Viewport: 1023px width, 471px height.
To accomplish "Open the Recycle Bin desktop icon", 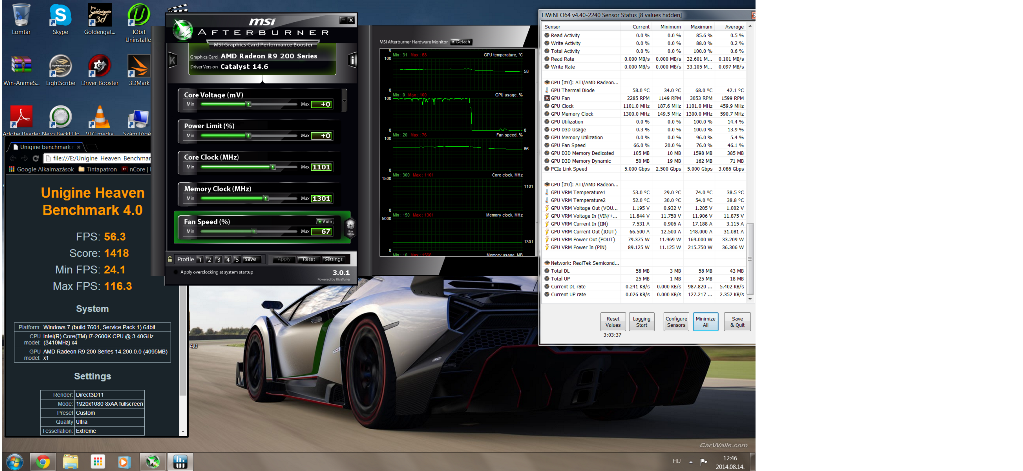I will pyautogui.click(x=21, y=19).
